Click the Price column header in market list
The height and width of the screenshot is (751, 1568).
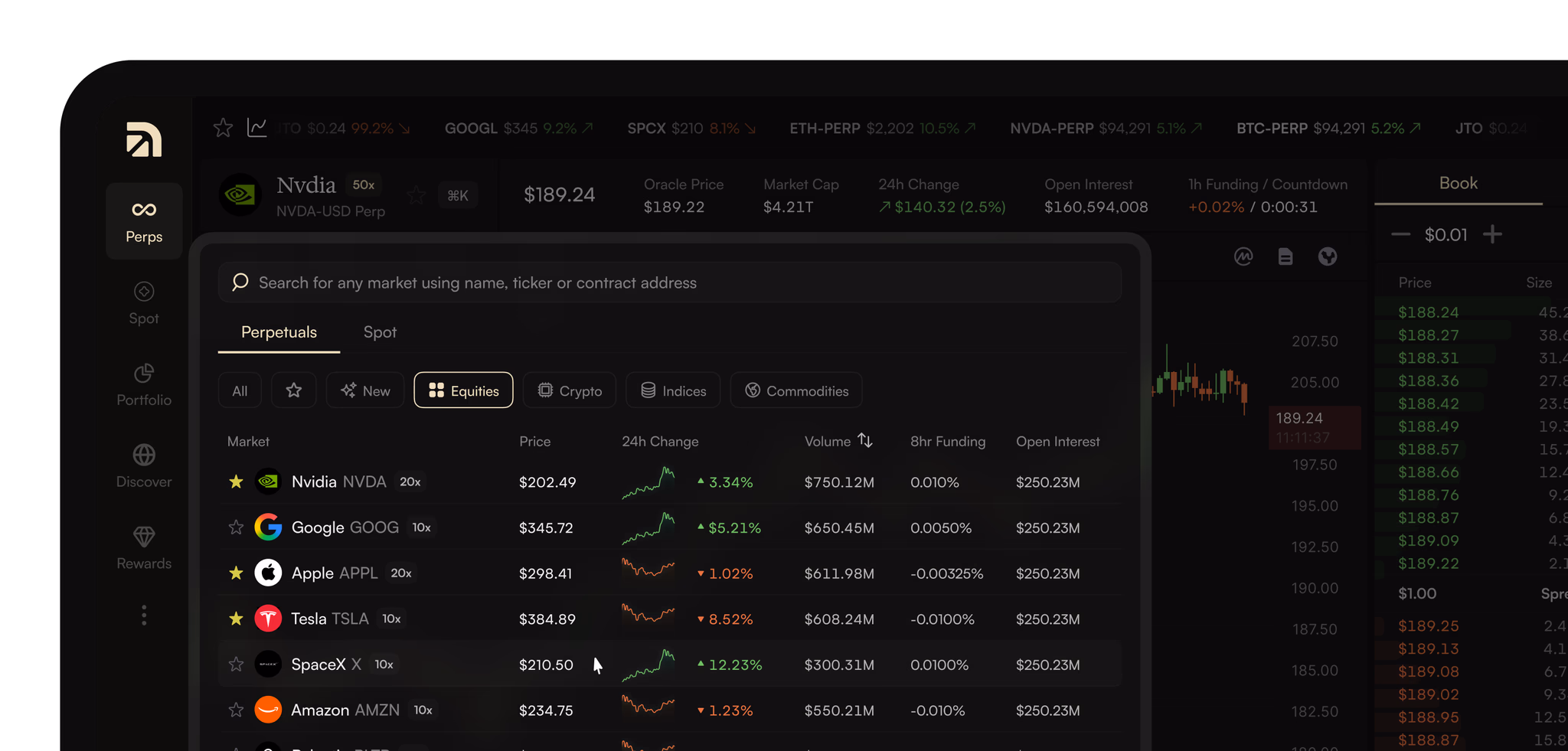pos(534,442)
